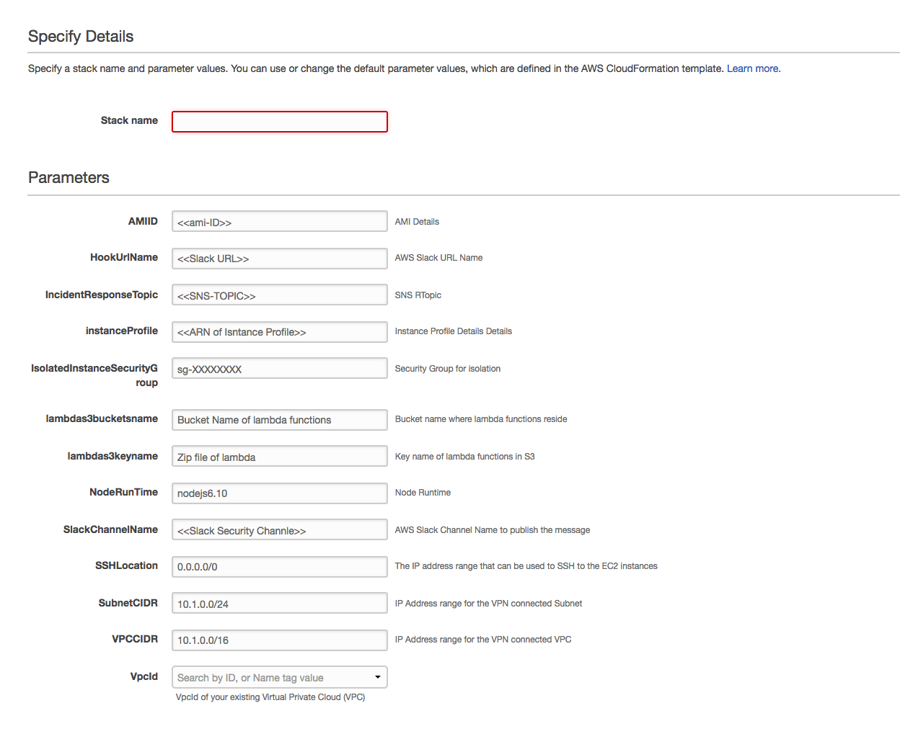Click the HookUrlName Slack URL field
This screenshot has width=900, height=739.
(279, 258)
